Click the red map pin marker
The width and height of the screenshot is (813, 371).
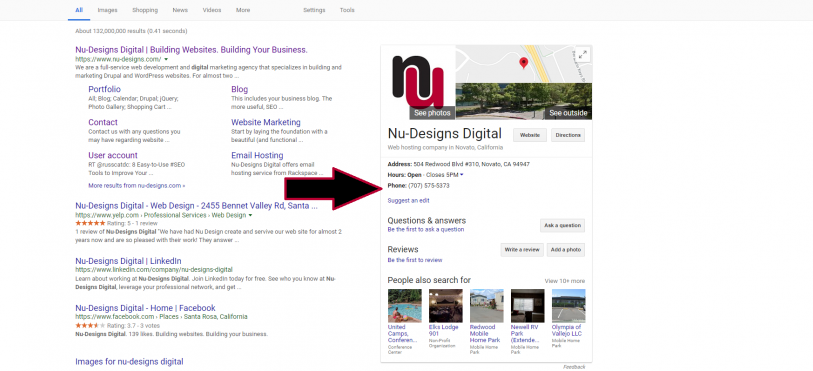pyautogui.click(x=524, y=63)
